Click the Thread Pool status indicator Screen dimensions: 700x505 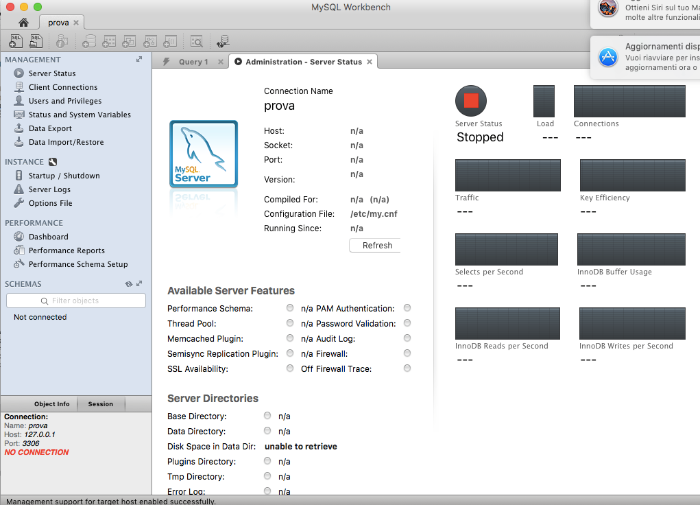coord(290,323)
